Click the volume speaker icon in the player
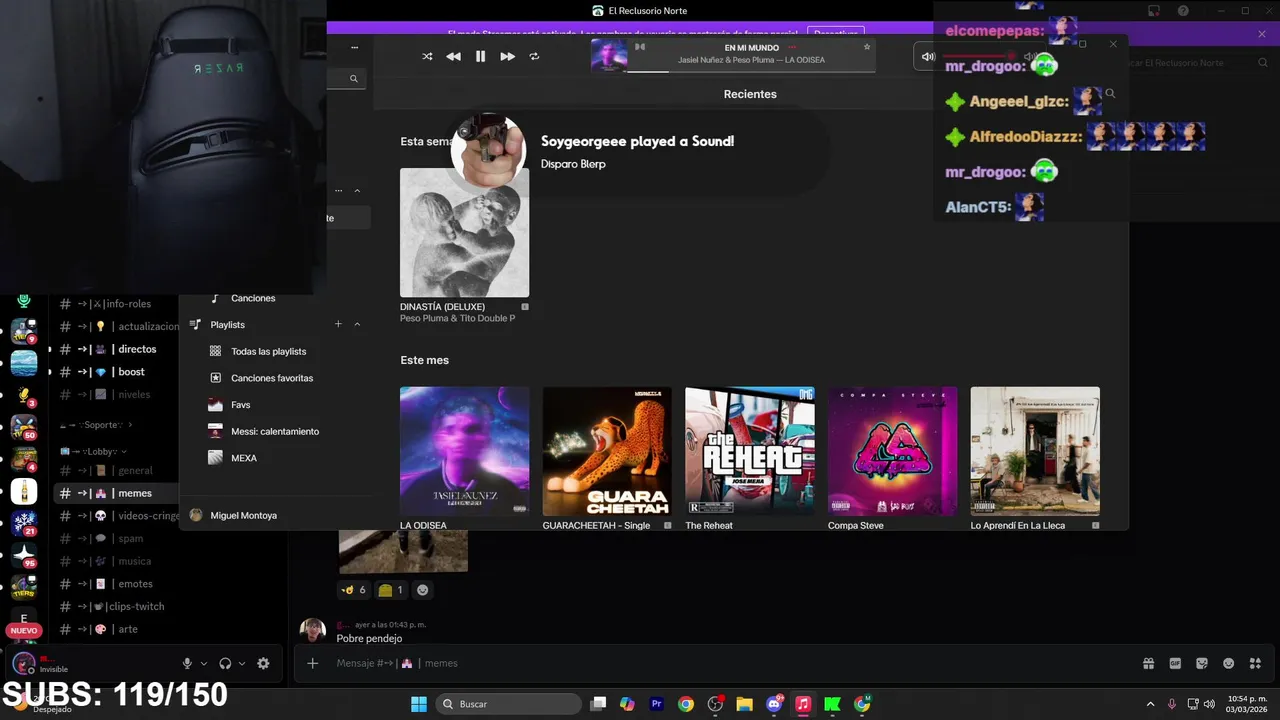 point(928,56)
